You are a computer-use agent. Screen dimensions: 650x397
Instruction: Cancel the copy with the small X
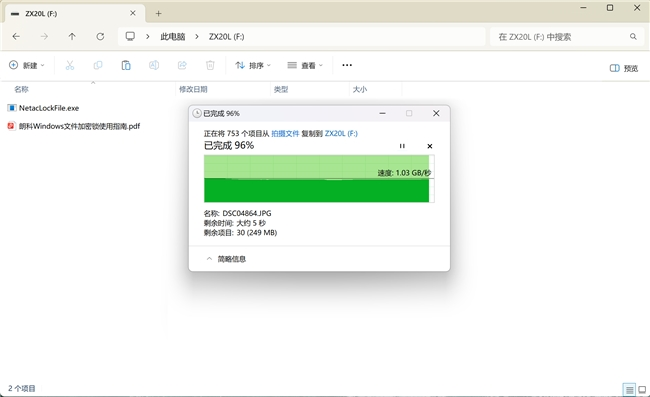[430, 146]
